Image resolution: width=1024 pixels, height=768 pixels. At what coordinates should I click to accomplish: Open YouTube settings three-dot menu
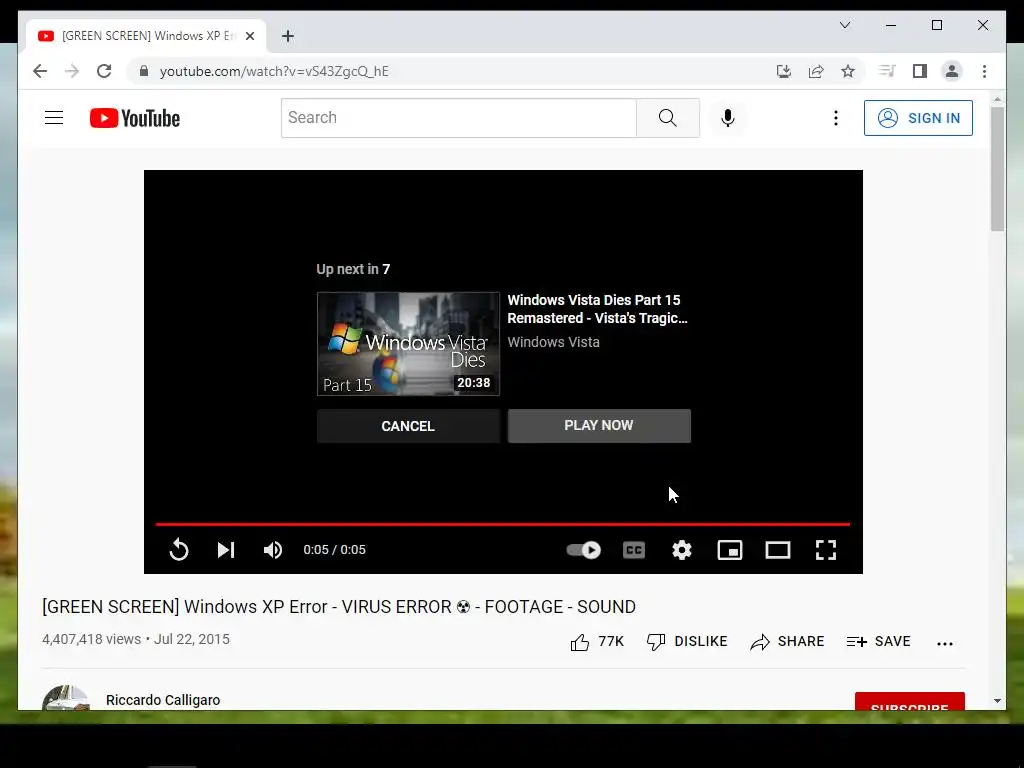(x=835, y=118)
